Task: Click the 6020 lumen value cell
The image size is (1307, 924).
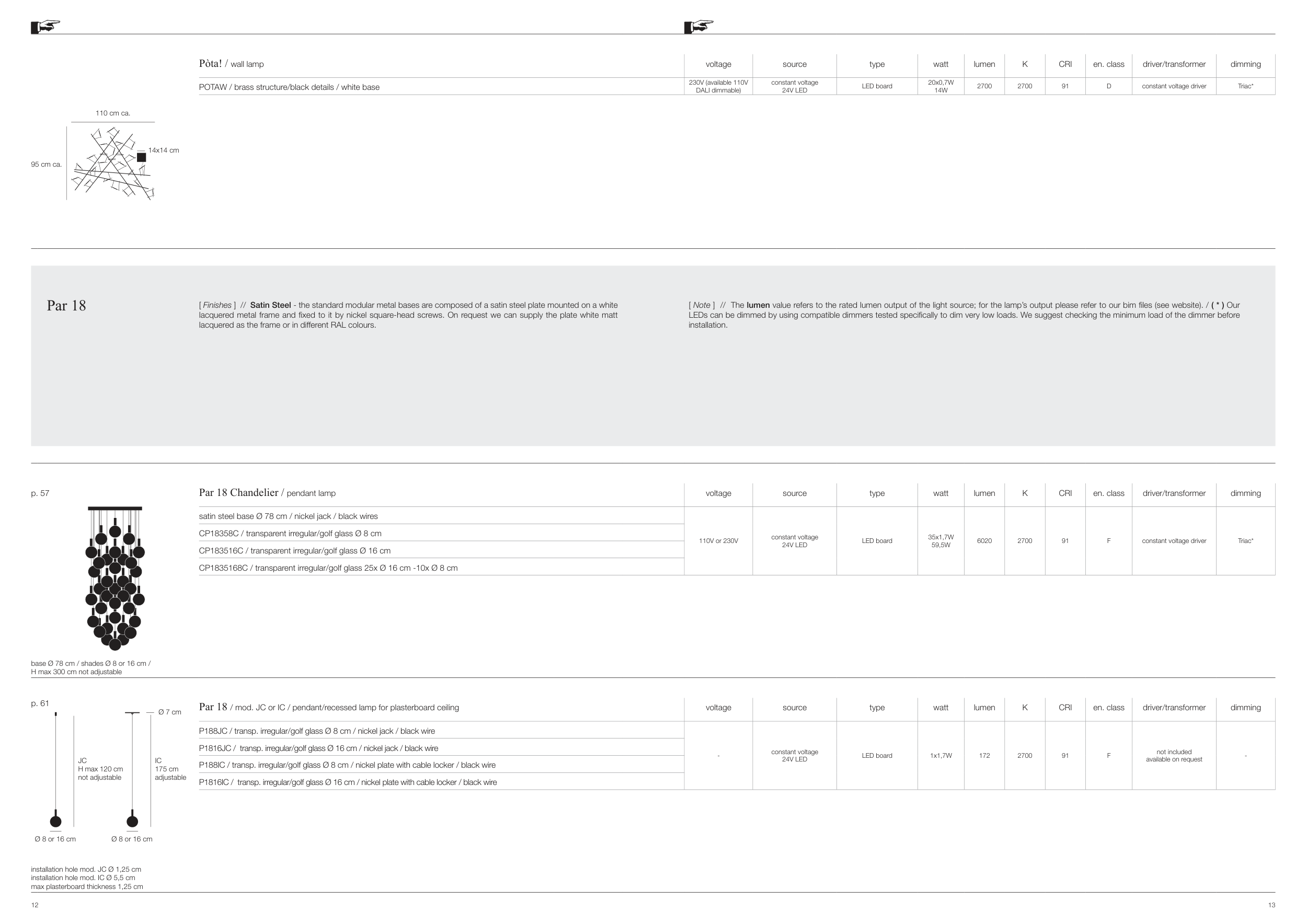Action: 984,541
